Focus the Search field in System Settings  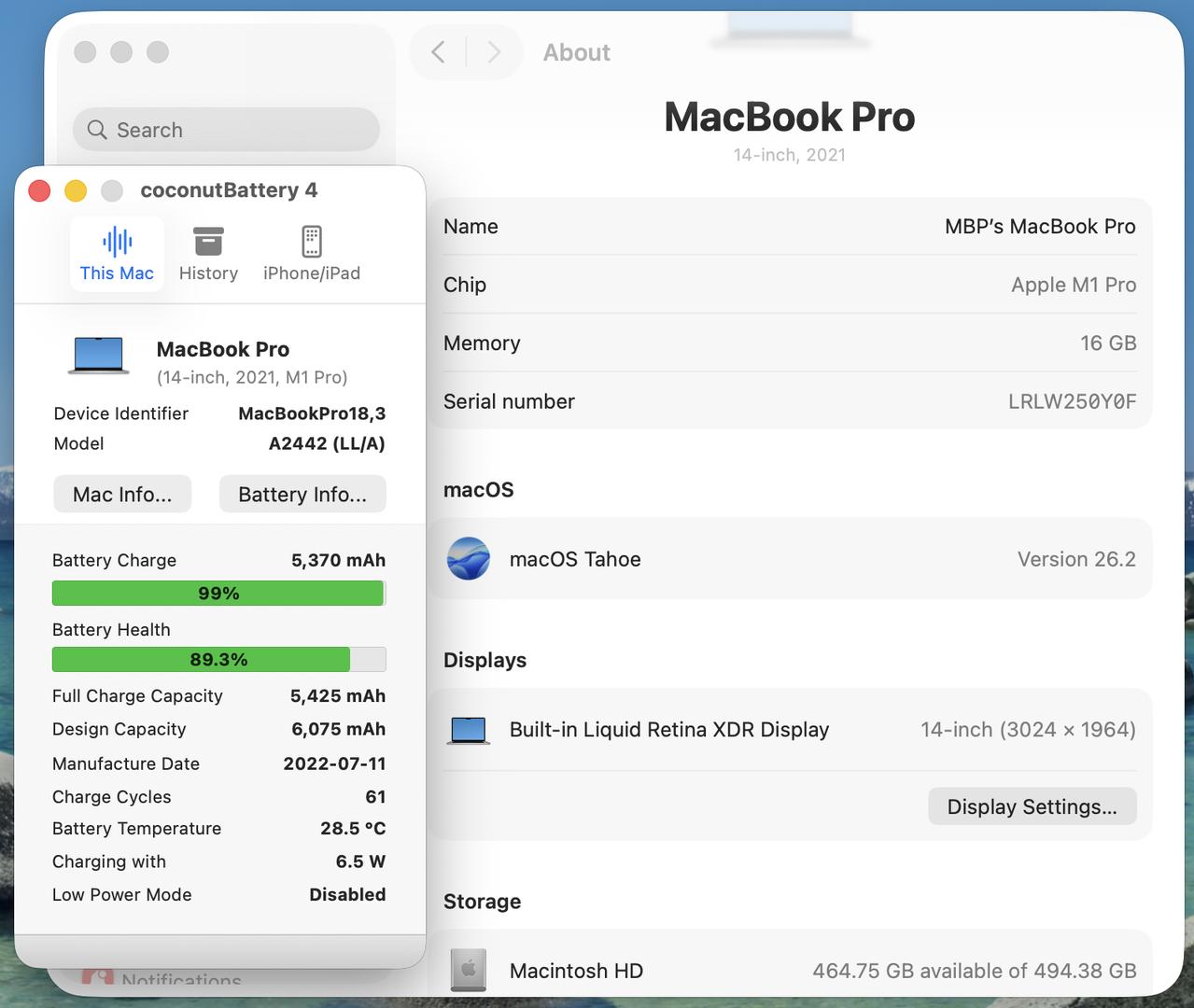click(x=243, y=130)
